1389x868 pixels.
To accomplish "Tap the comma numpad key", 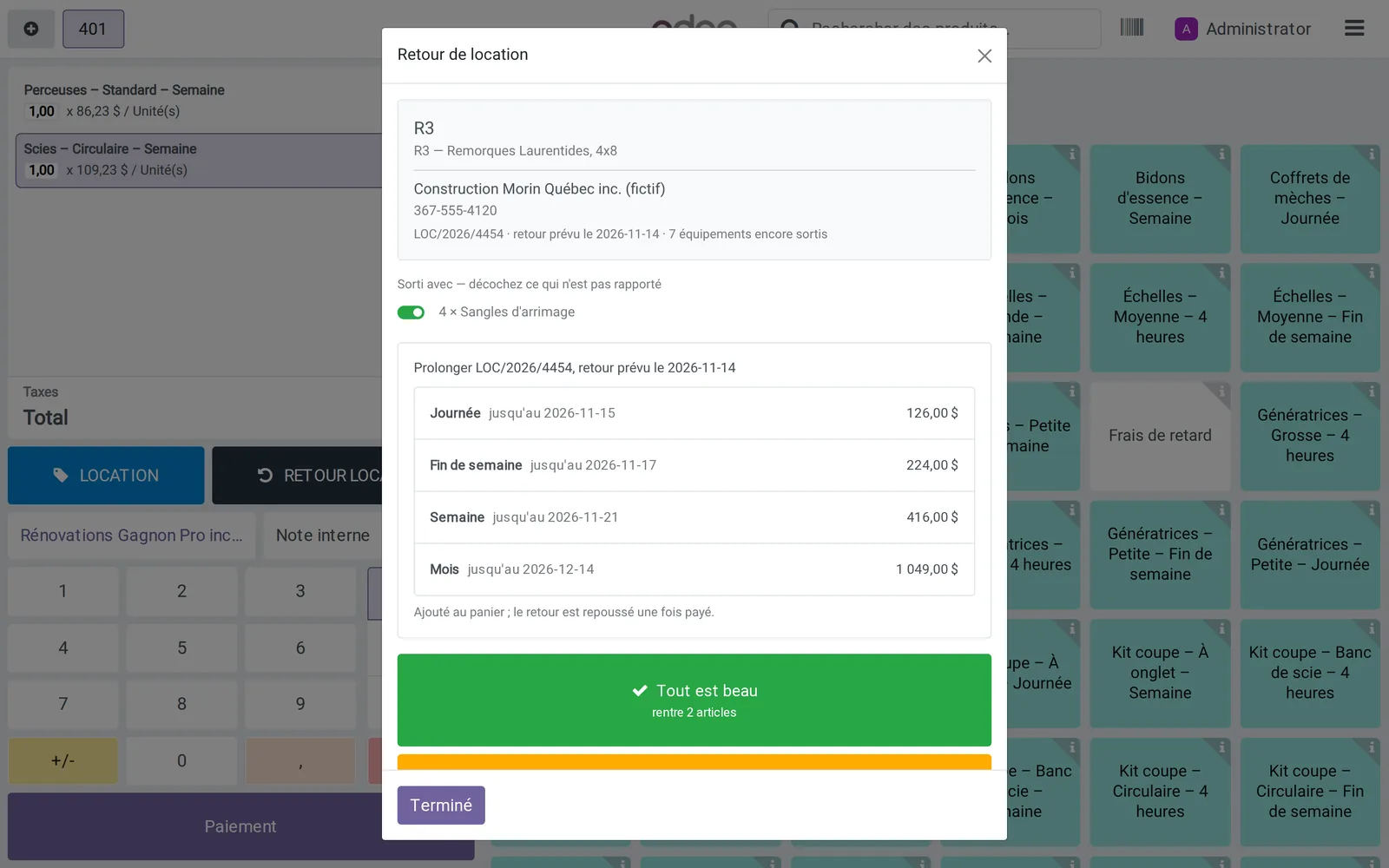I will coord(300,761).
